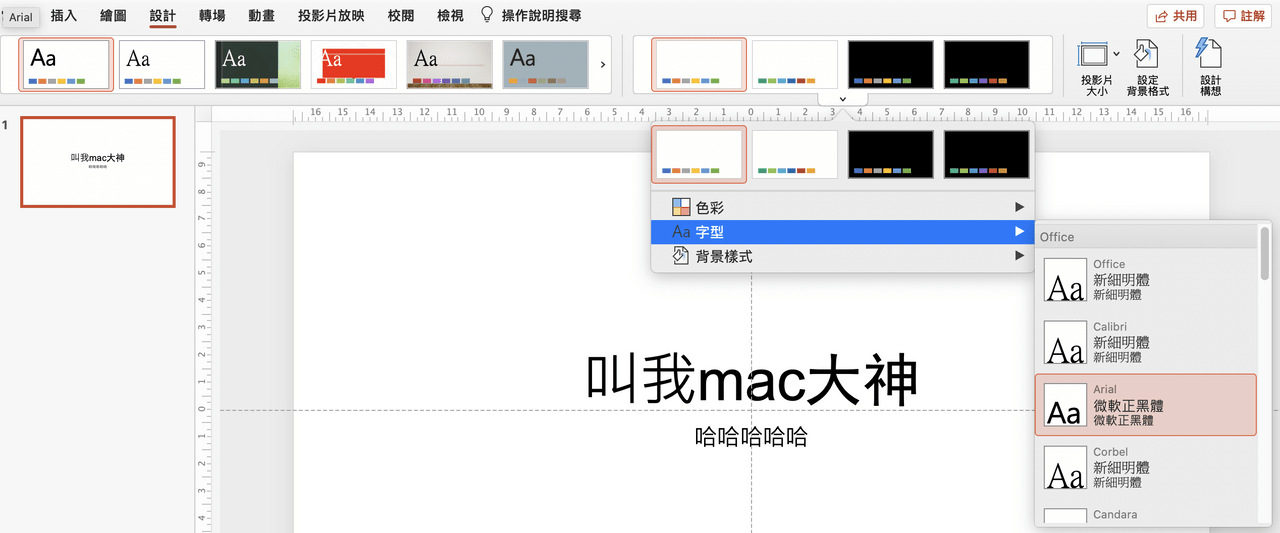Choose the Office font theme
This screenshot has width=1280, height=533.
point(1146,280)
